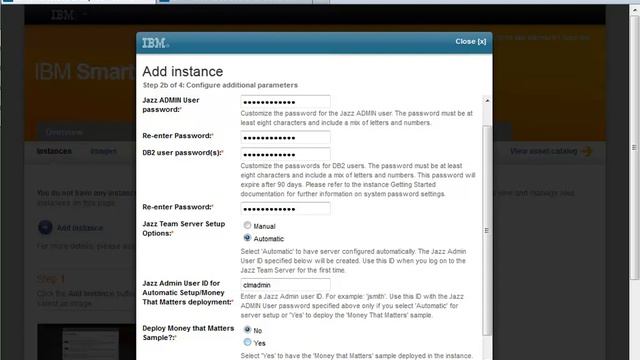Select the Automatic setup option
This screenshot has height=360, width=640.
(247, 238)
